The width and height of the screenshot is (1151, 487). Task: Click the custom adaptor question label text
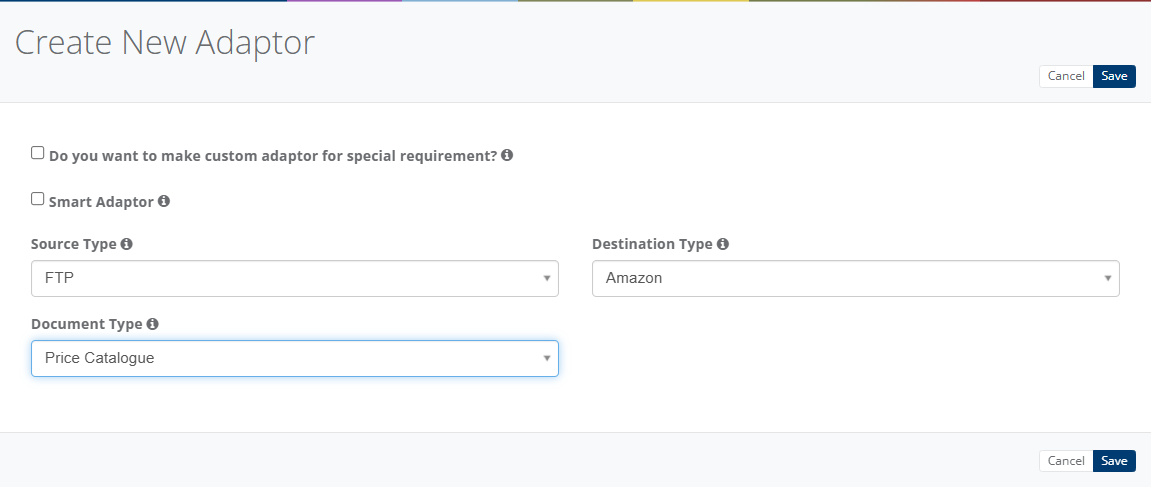point(272,157)
